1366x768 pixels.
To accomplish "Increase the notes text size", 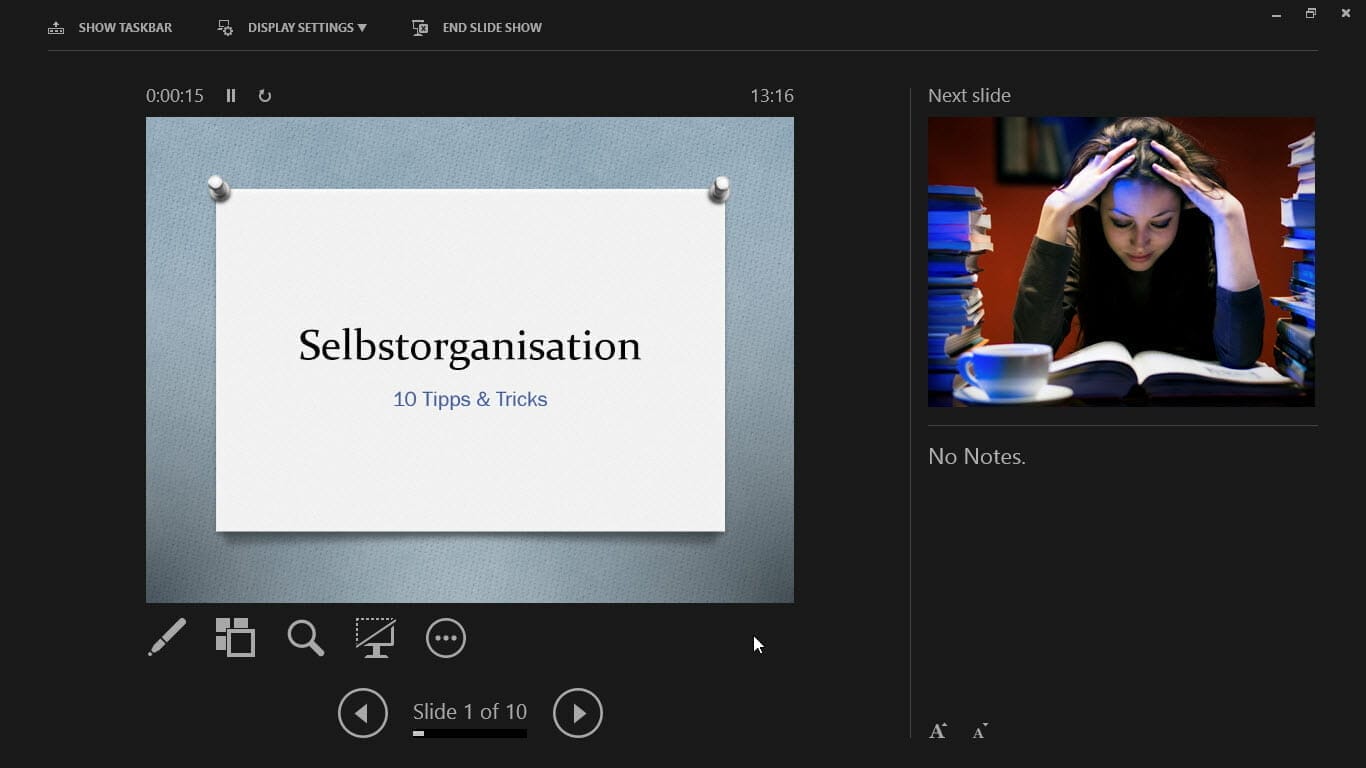I will pyautogui.click(x=937, y=731).
